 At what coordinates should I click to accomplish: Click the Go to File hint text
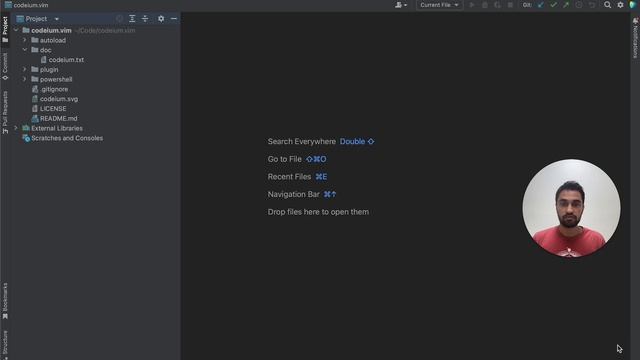[x=284, y=159]
